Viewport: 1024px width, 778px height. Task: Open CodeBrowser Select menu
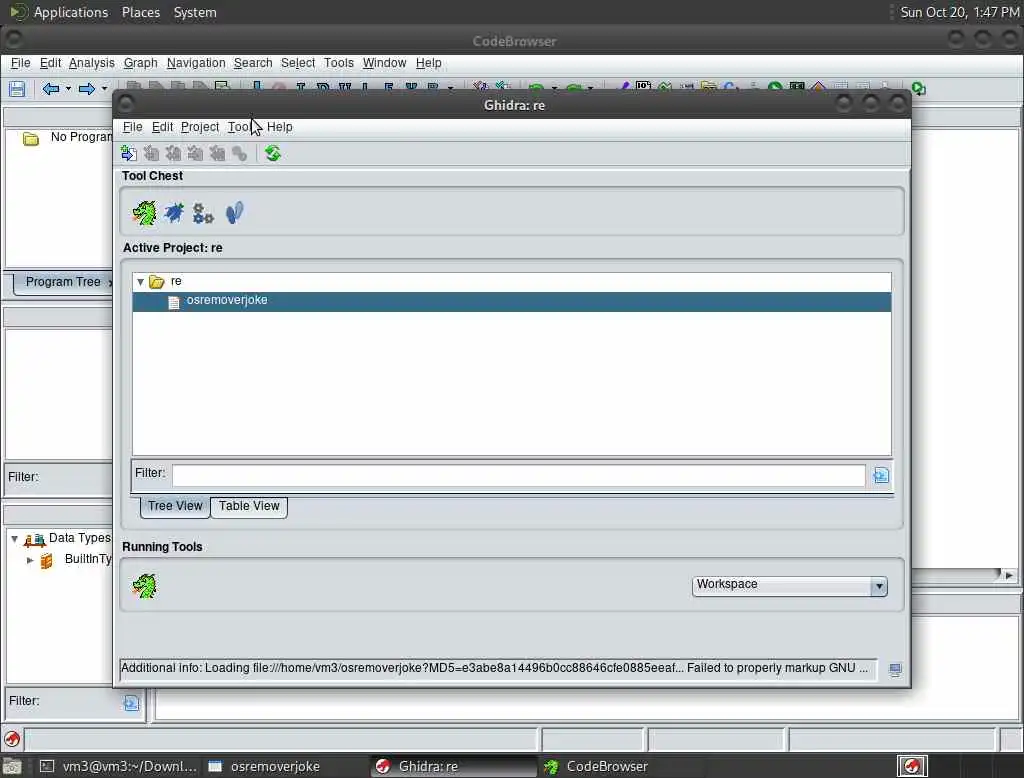click(x=298, y=63)
